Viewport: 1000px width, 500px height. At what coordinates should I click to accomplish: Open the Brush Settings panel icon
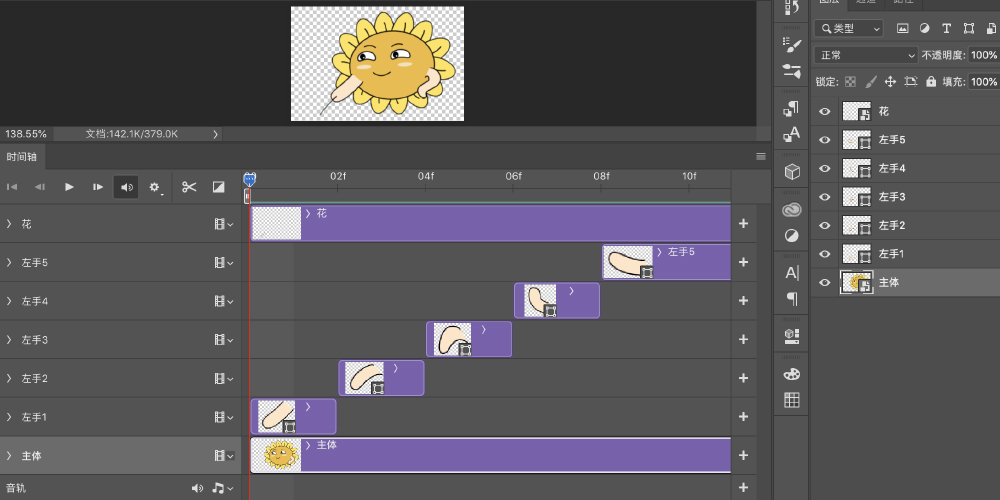(x=791, y=44)
